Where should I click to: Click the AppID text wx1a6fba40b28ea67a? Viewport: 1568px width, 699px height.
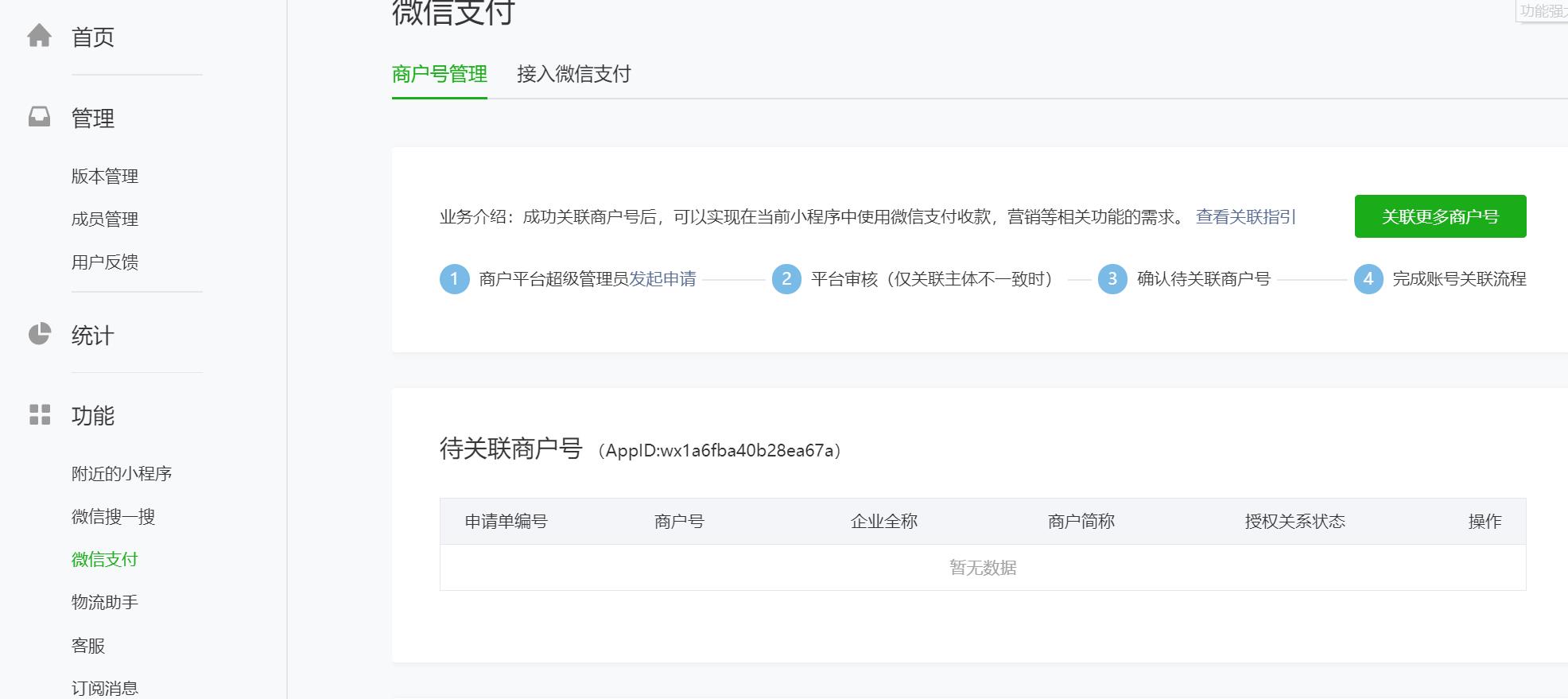[x=747, y=450]
